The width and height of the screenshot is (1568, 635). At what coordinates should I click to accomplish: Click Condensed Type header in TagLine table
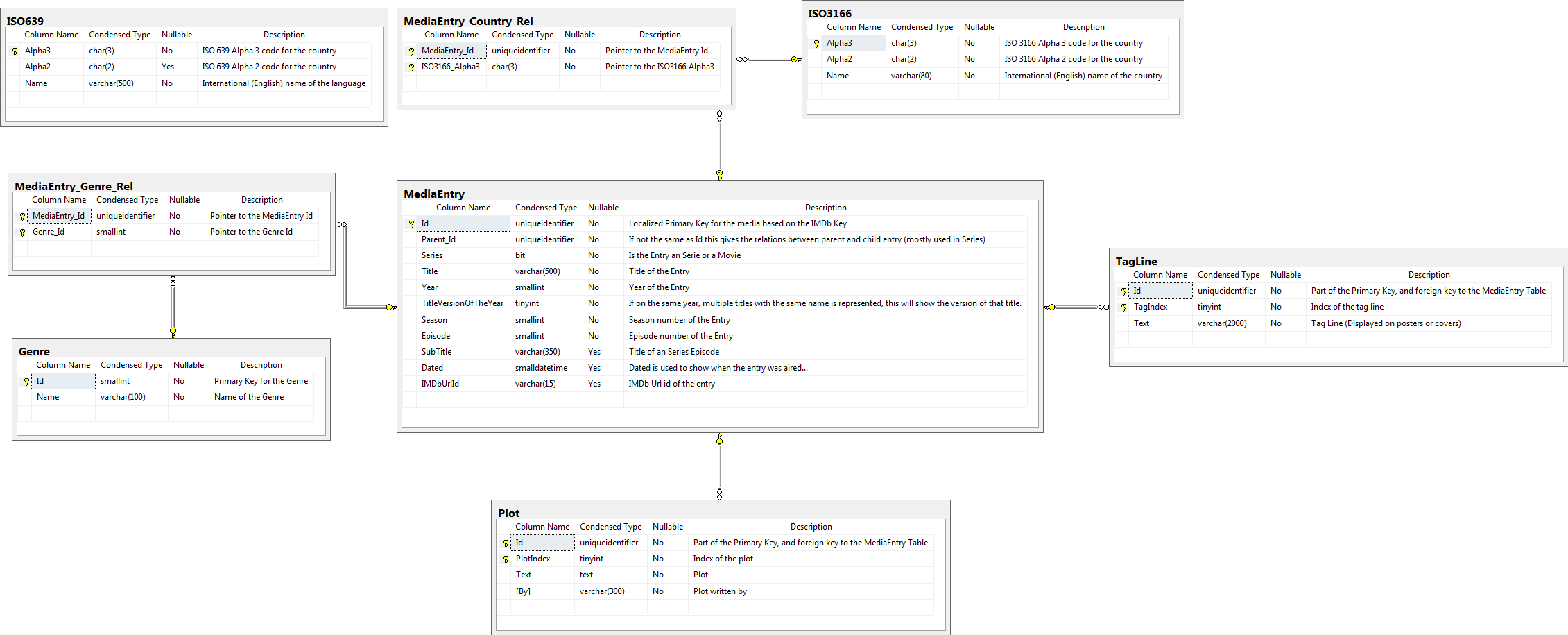click(x=1228, y=275)
